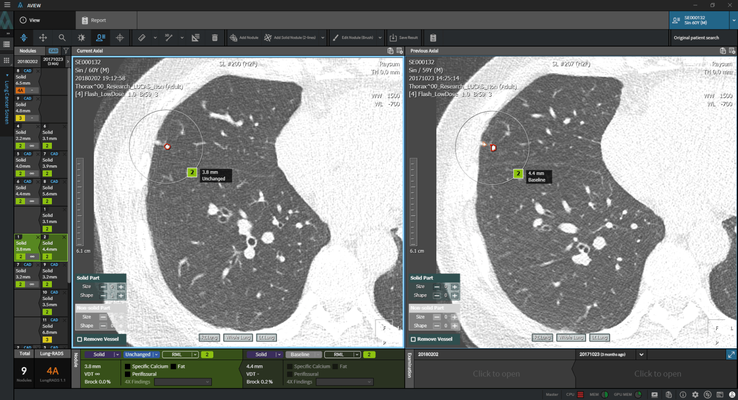This screenshot has width=738, height=400.
Task: Select the Pan (move) tool
Action: point(43,38)
